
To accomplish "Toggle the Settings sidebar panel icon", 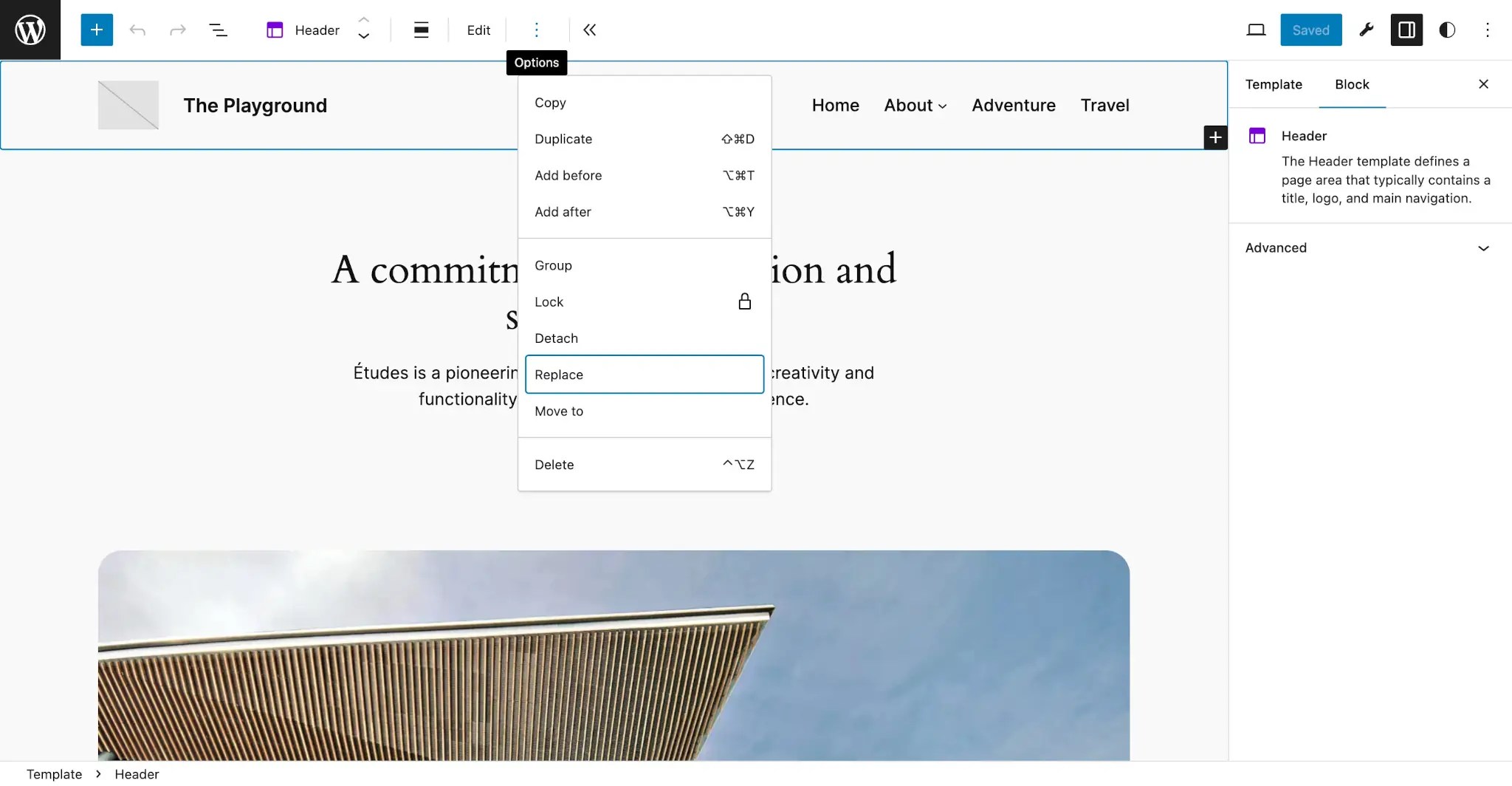I will point(1406,30).
